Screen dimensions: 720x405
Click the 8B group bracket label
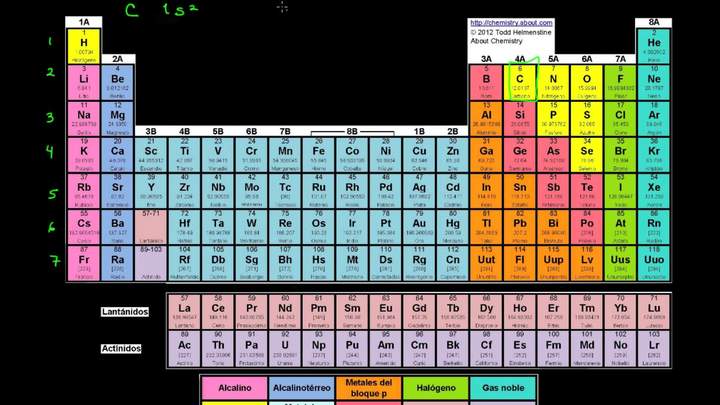(x=352, y=130)
